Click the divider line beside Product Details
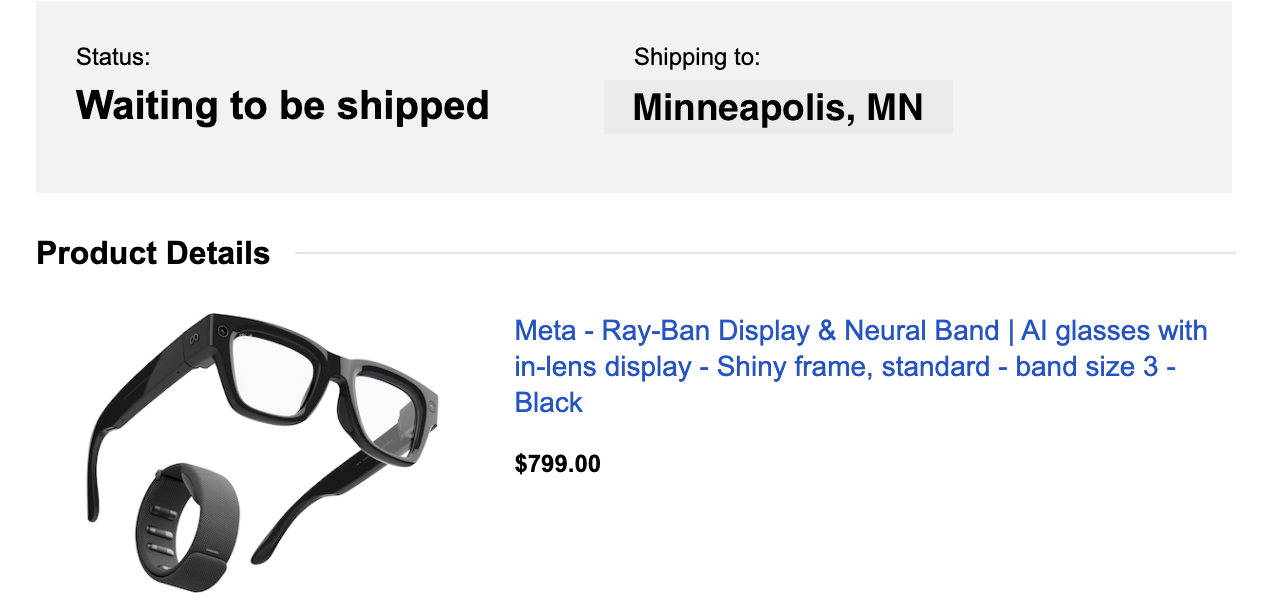The image size is (1270, 608). (x=765, y=253)
